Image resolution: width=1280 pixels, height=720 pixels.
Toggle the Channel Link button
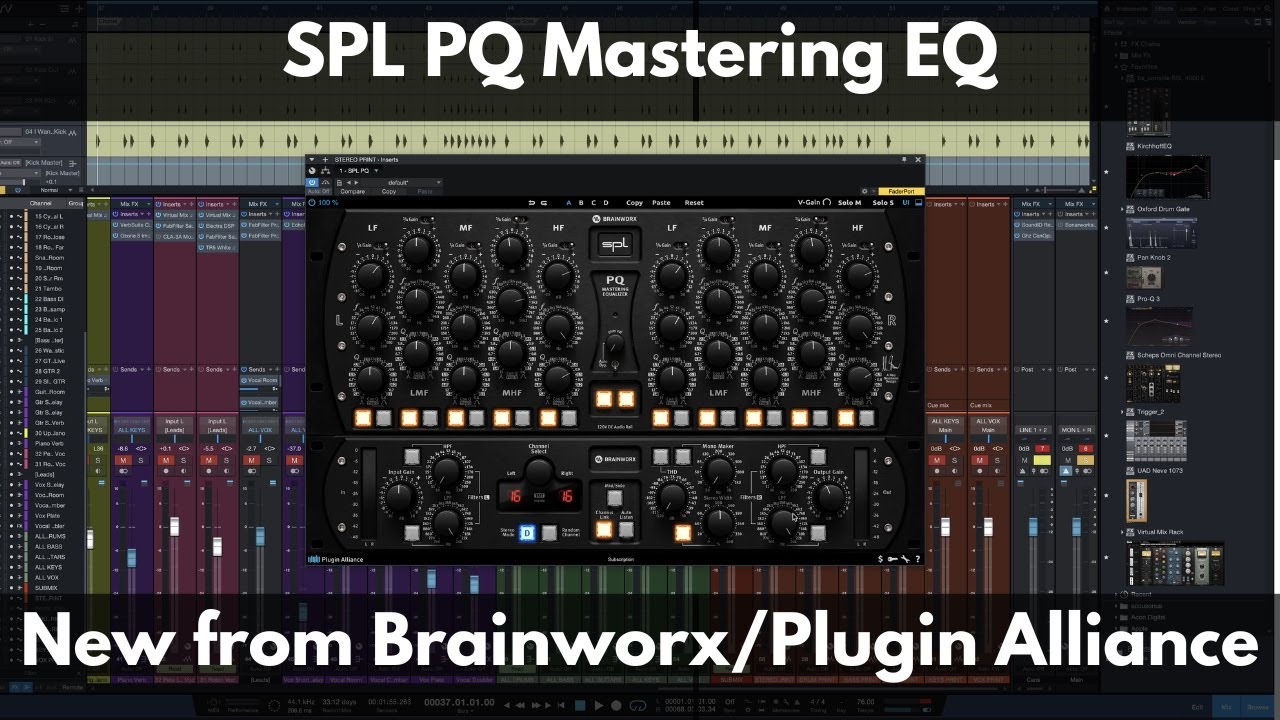coord(604,530)
